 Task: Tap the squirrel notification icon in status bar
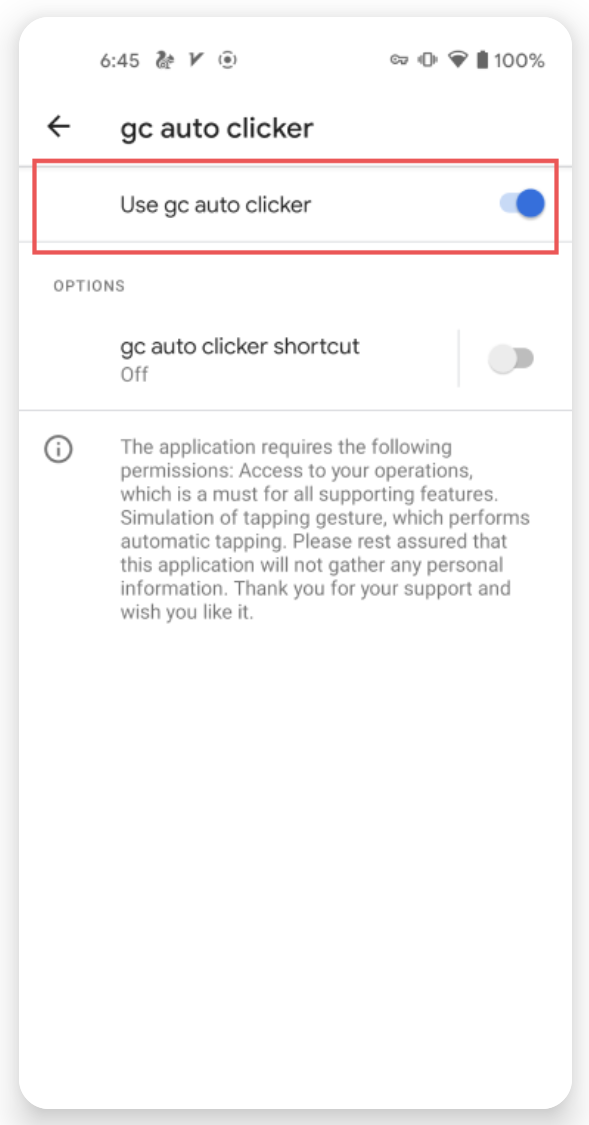(x=164, y=60)
